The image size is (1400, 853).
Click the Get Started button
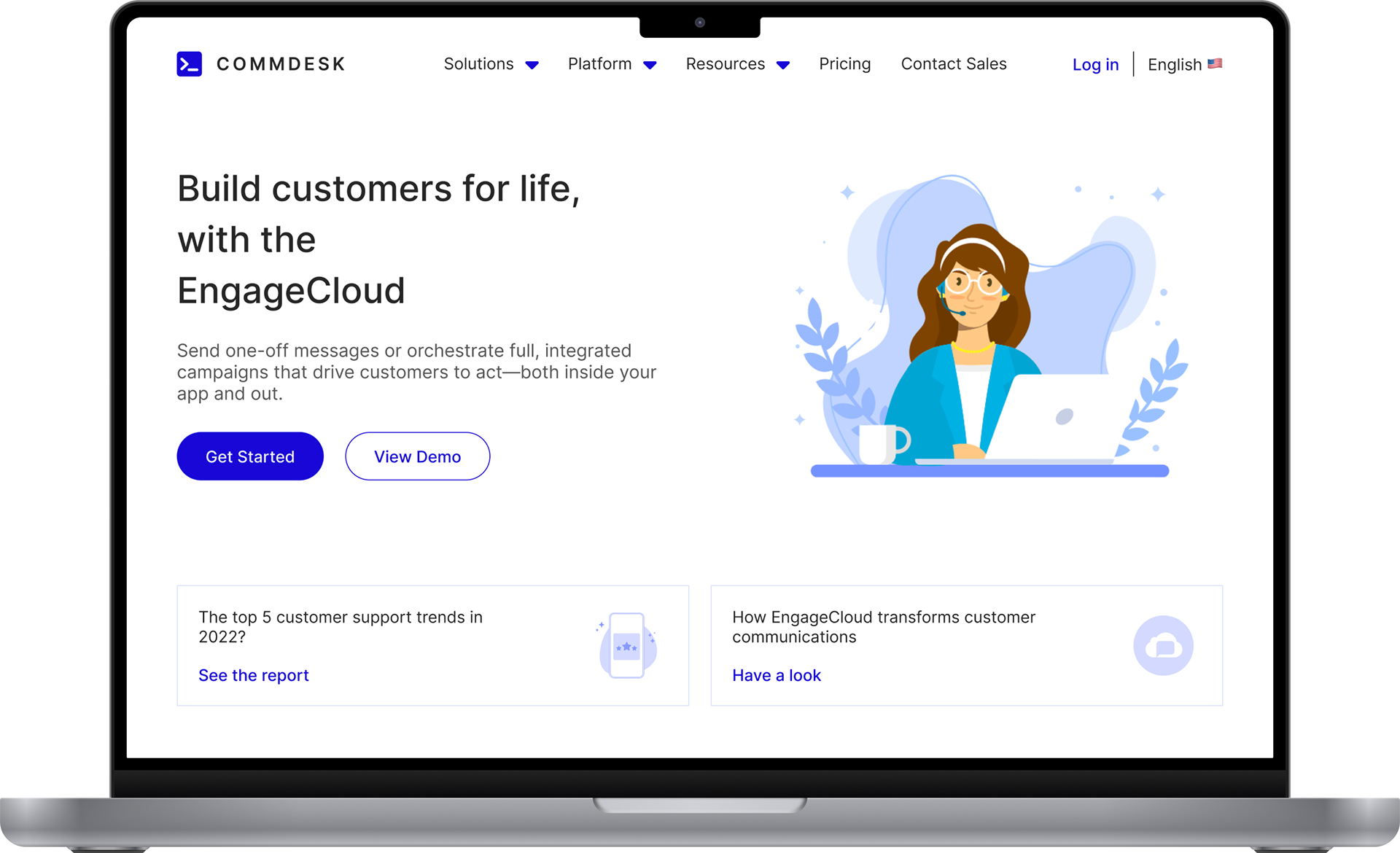point(250,456)
